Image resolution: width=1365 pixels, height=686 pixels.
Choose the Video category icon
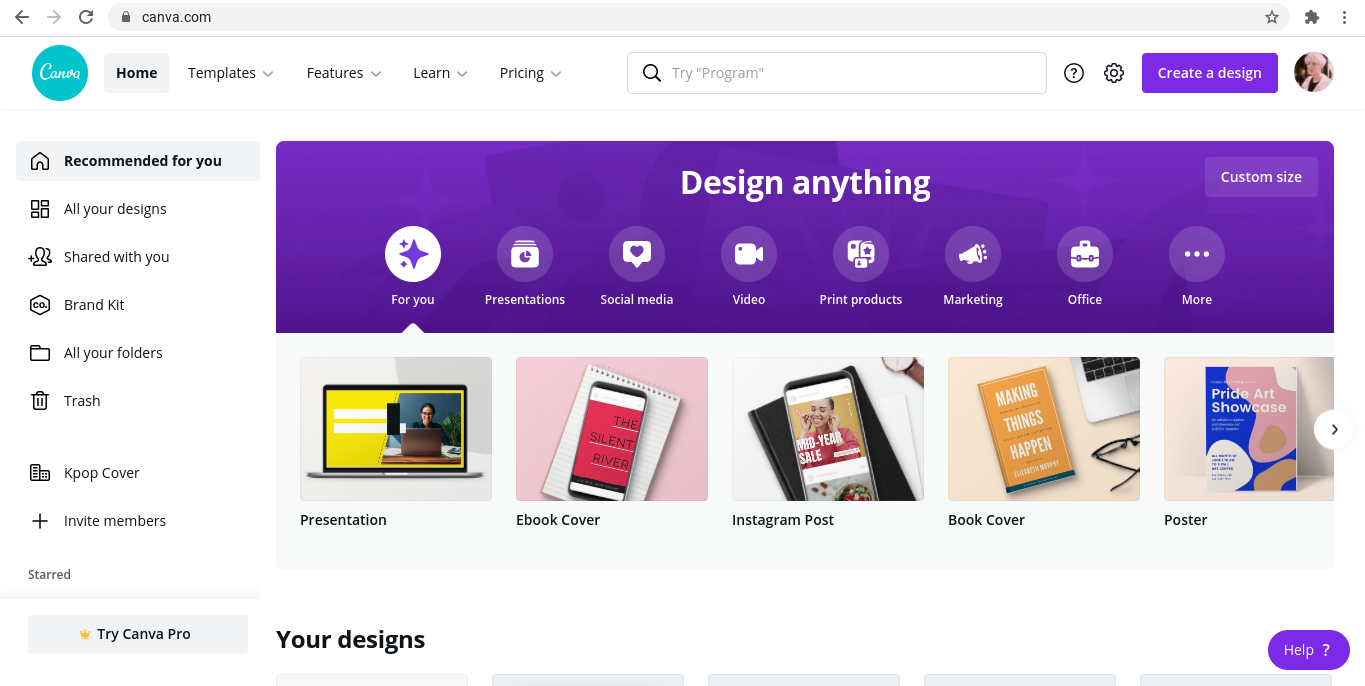pyautogui.click(x=749, y=254)
